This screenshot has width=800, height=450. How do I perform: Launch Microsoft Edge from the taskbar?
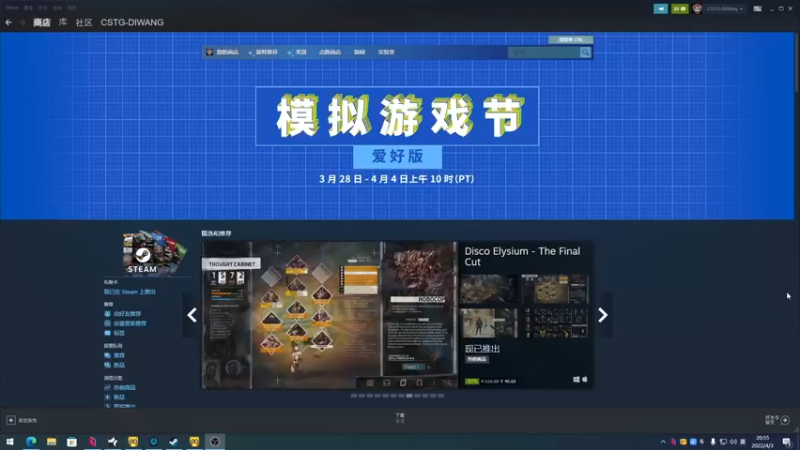click(31, 442)
